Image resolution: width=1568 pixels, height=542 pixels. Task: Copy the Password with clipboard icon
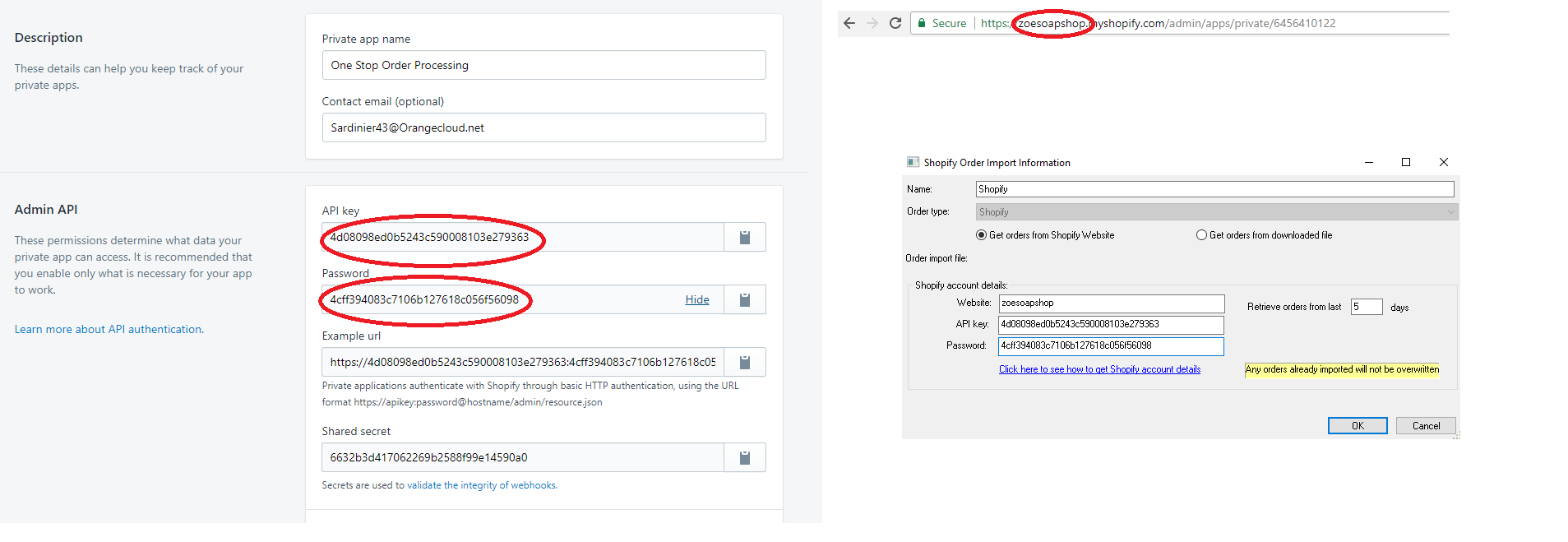point(745,299)
